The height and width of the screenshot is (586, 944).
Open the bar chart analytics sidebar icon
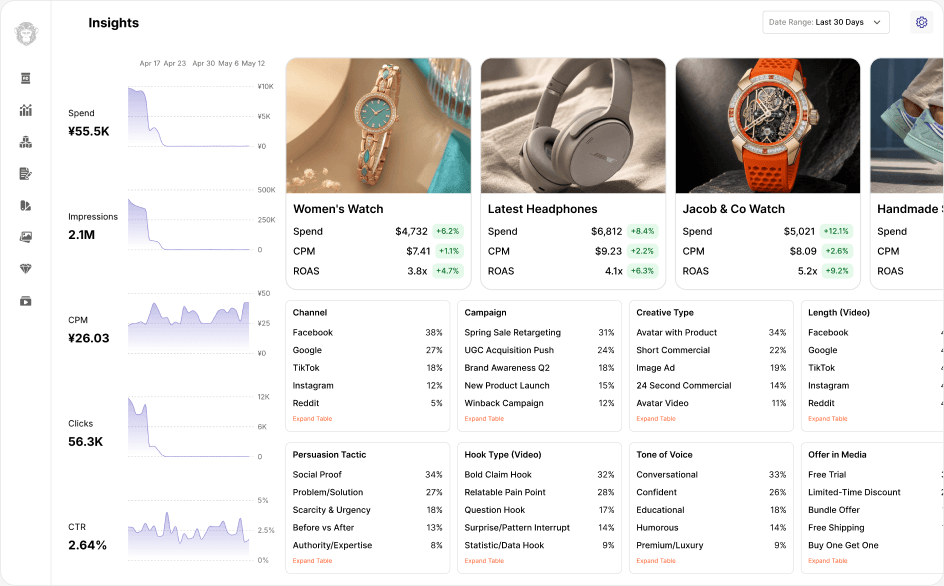click(25, 110)
